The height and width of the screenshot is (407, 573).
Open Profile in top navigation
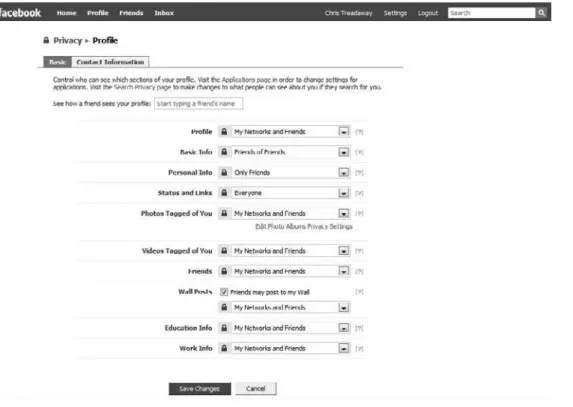(98, 13)
